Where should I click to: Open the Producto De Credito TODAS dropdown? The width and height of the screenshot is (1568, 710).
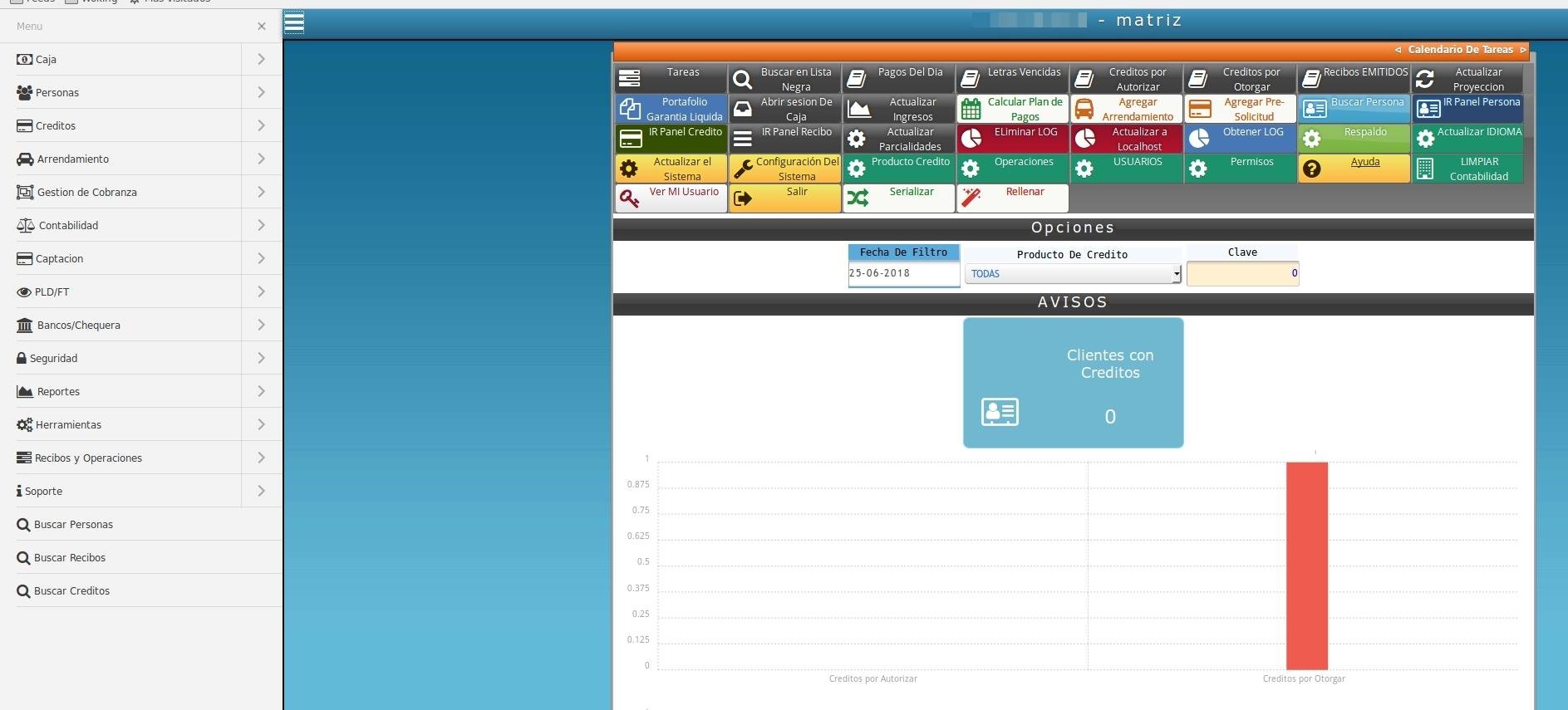pos(1073,273)
